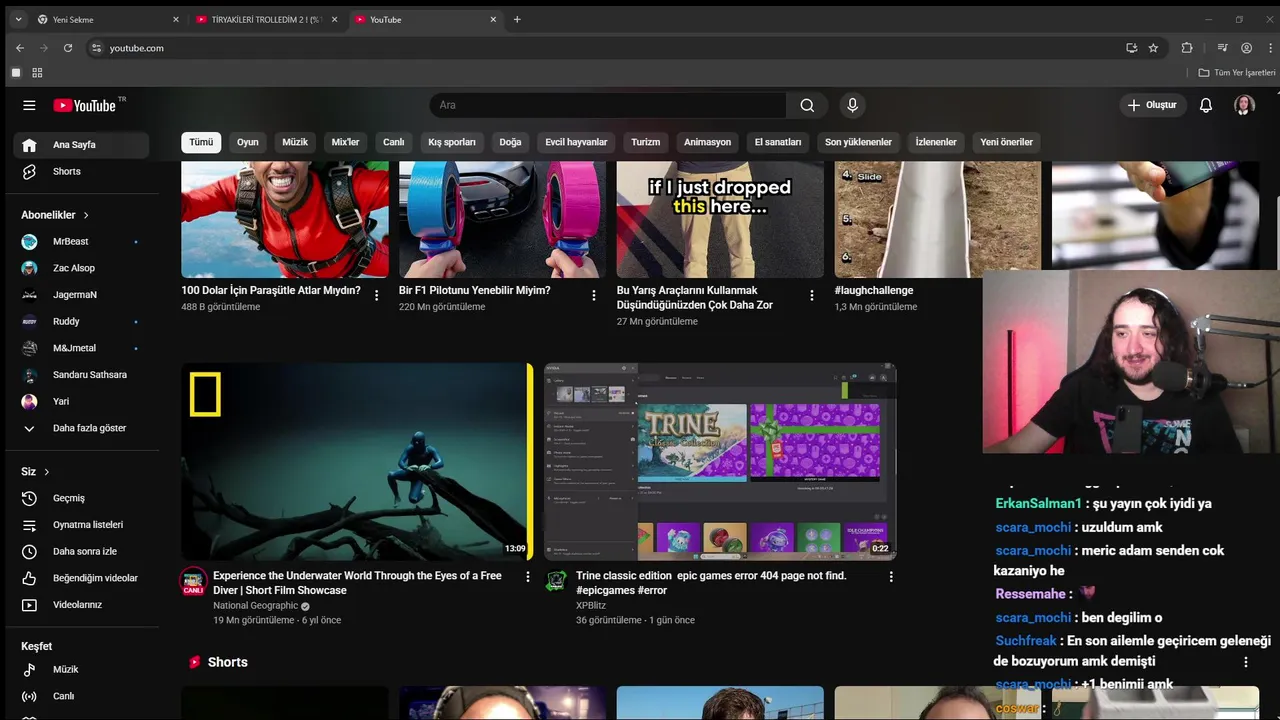Open options for Trine classic video
The image size is (1280, 720).
tap(891, 576)
